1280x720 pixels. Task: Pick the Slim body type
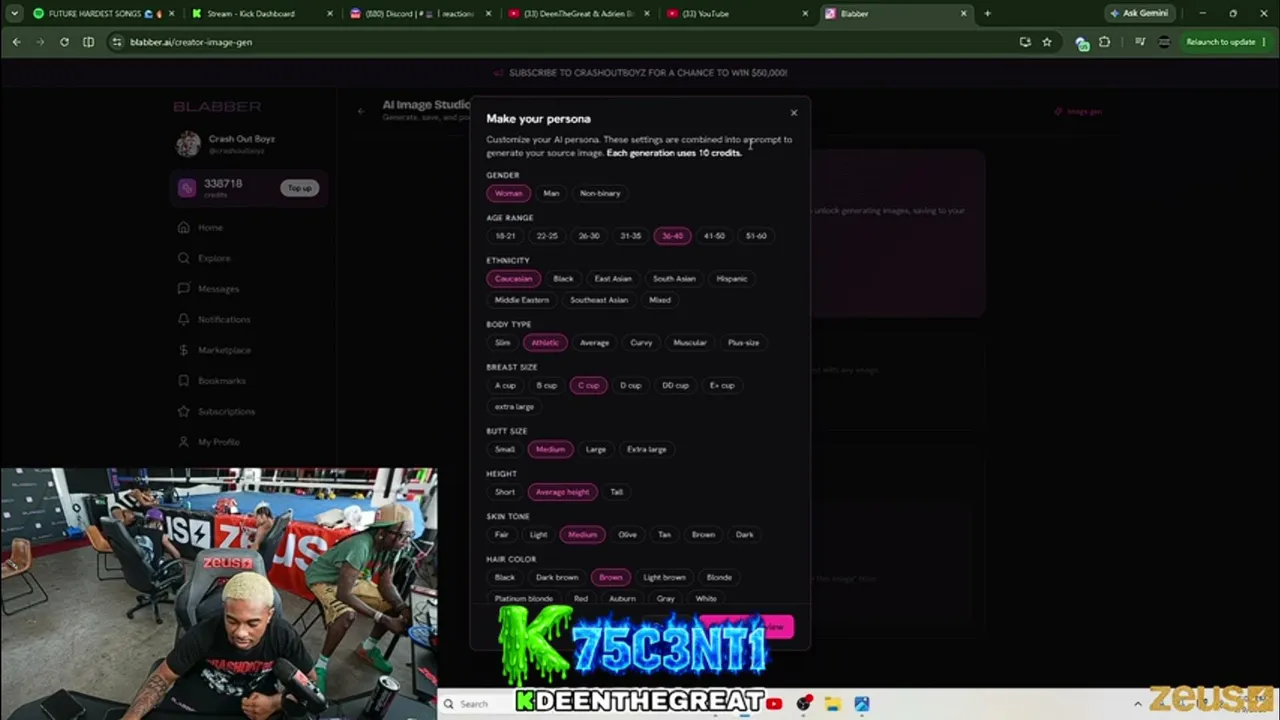pyautogui.click(x=502, y=343)
